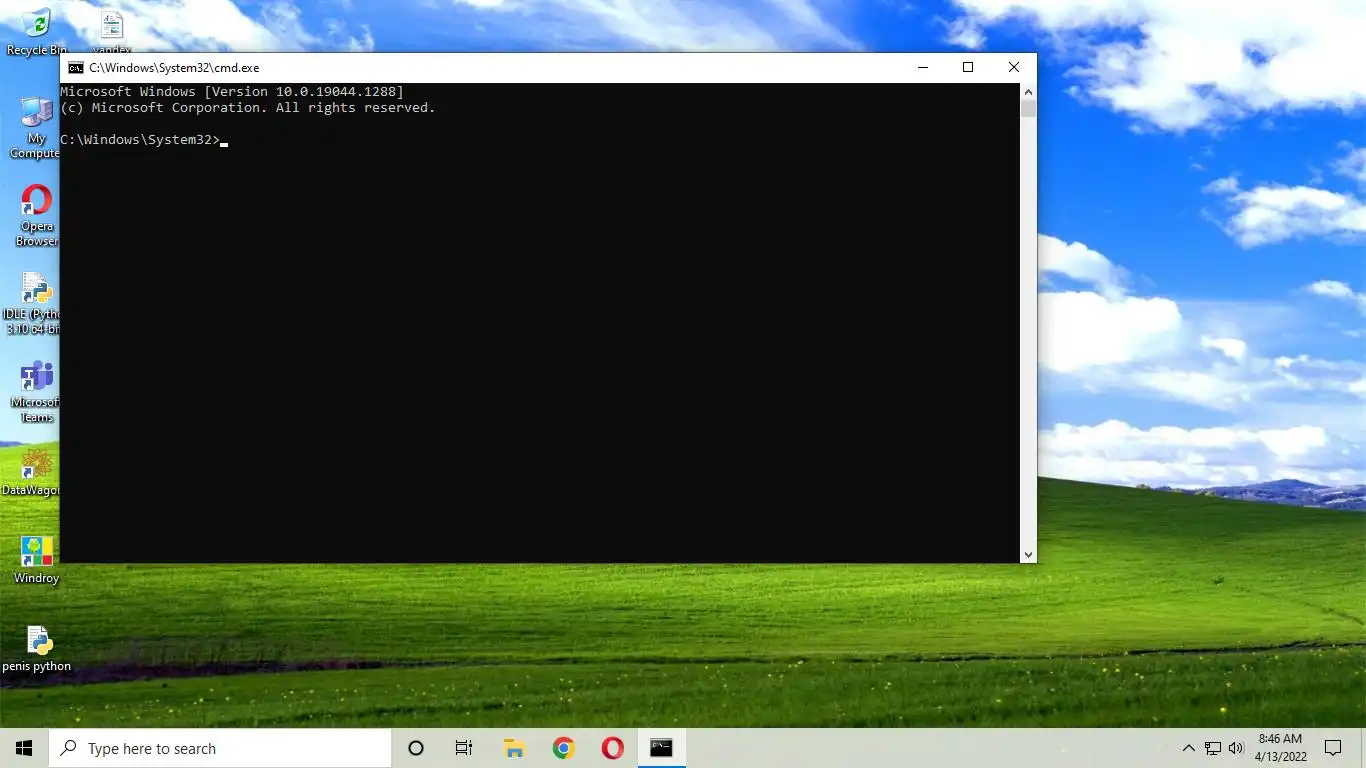Open Task View from taskbar

[464, 748]
